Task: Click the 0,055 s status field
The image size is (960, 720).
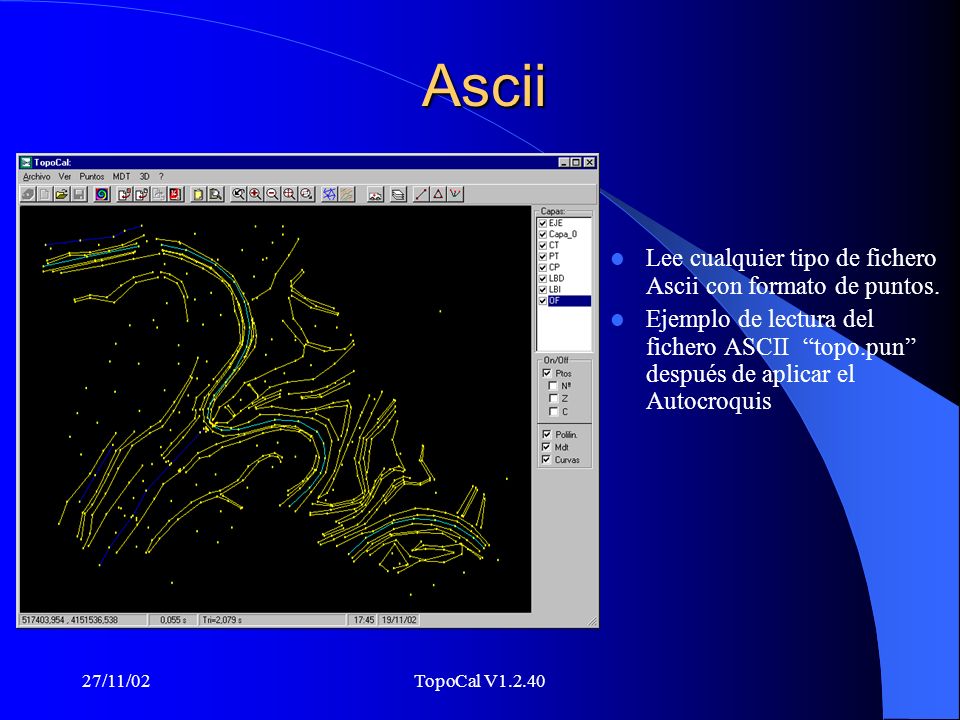Action: (173, 620)
